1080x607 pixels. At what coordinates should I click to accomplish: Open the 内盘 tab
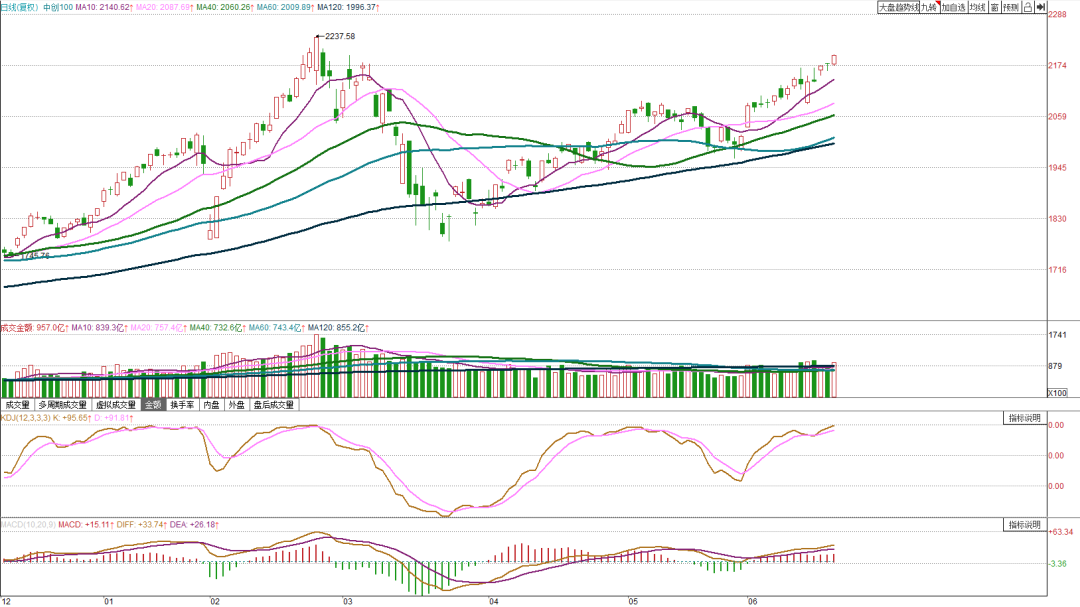pyautogui.click(x=211, y=404)
